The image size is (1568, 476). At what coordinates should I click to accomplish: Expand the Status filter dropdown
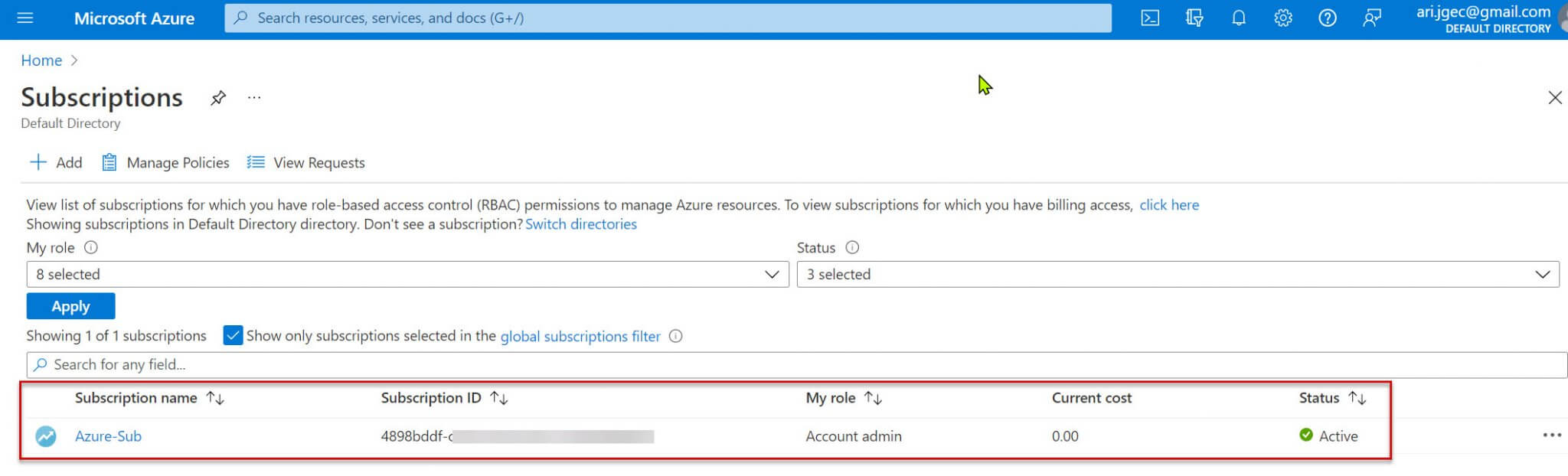[x=1178, y=274]
